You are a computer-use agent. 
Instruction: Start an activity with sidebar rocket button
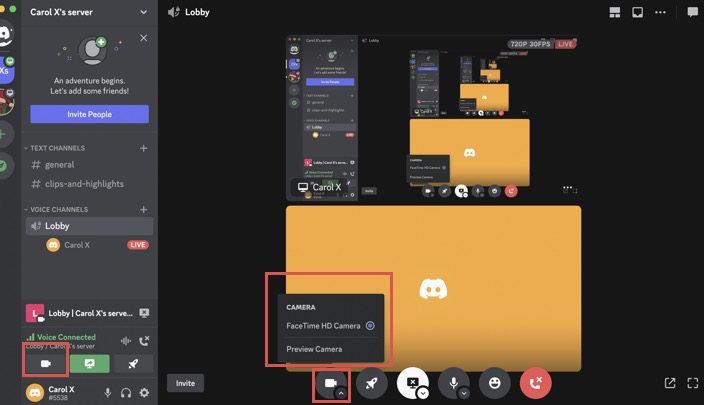tap(133, 364)
